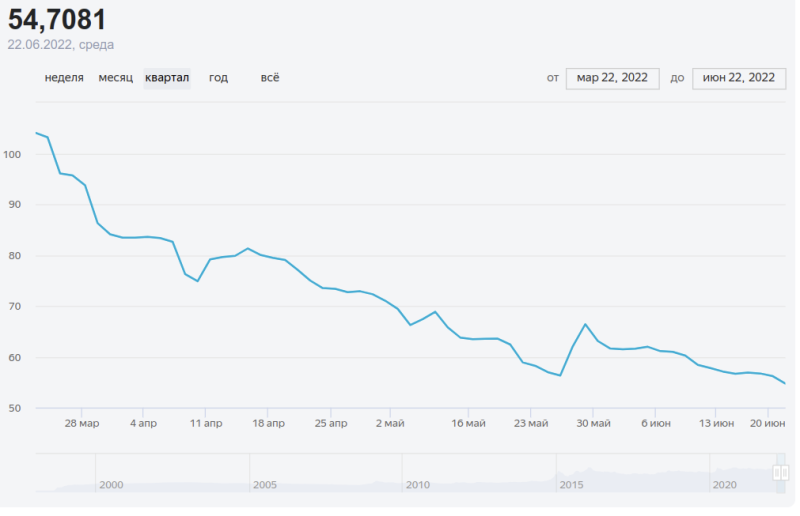Click the chart peak near 30 май

(585, 324)
